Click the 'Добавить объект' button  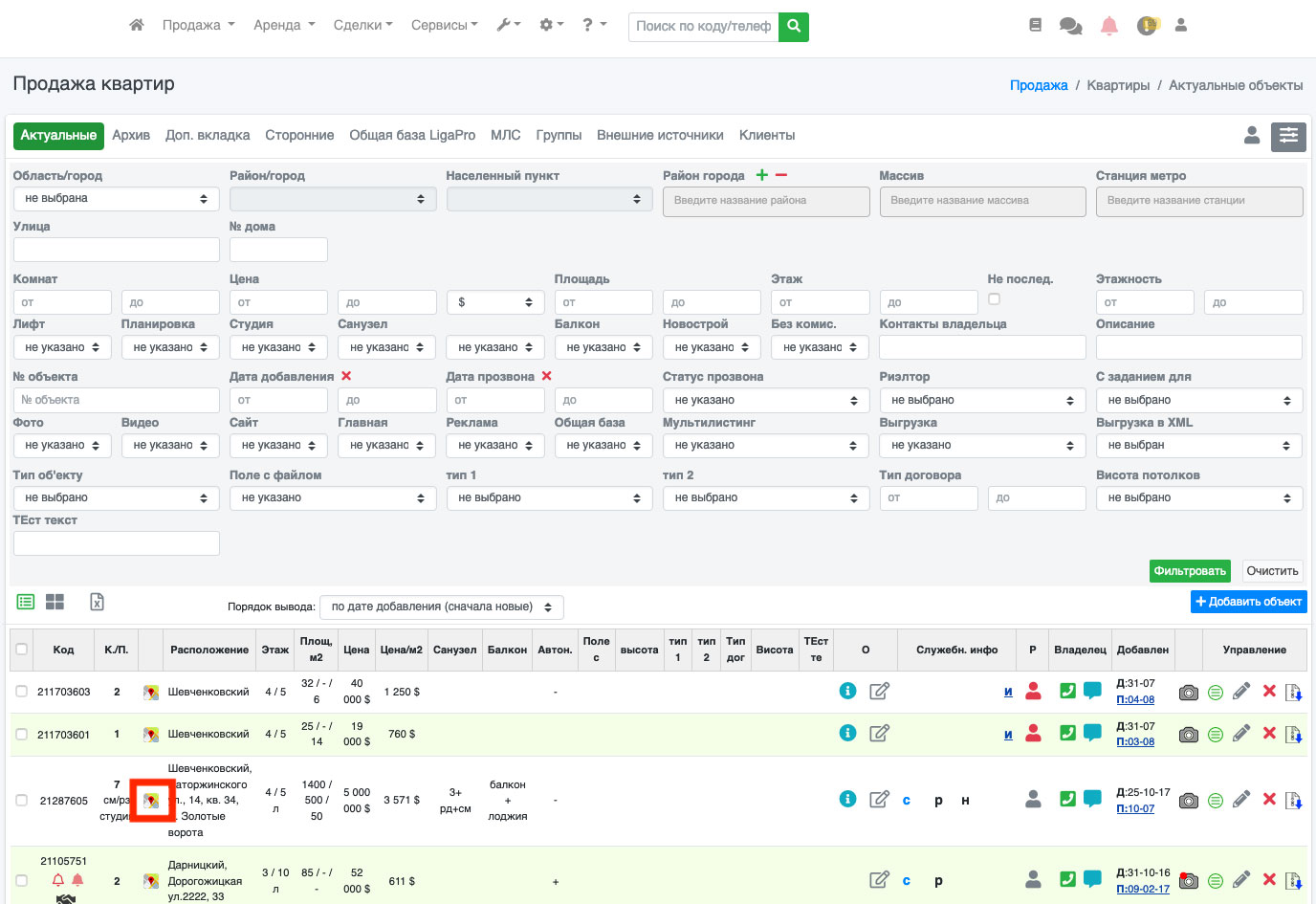(1248, 602)
